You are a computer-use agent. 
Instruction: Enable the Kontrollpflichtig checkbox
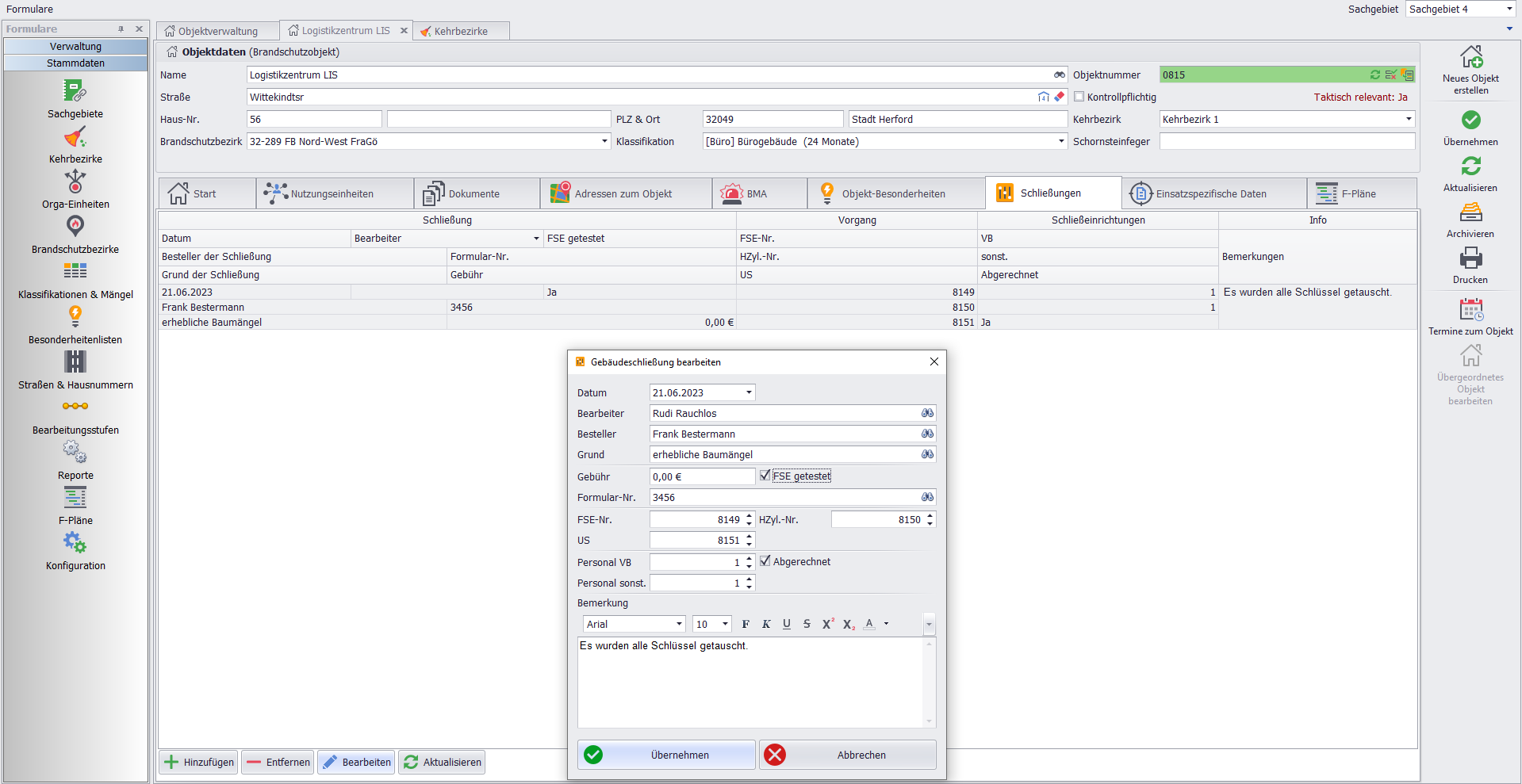1079,97
